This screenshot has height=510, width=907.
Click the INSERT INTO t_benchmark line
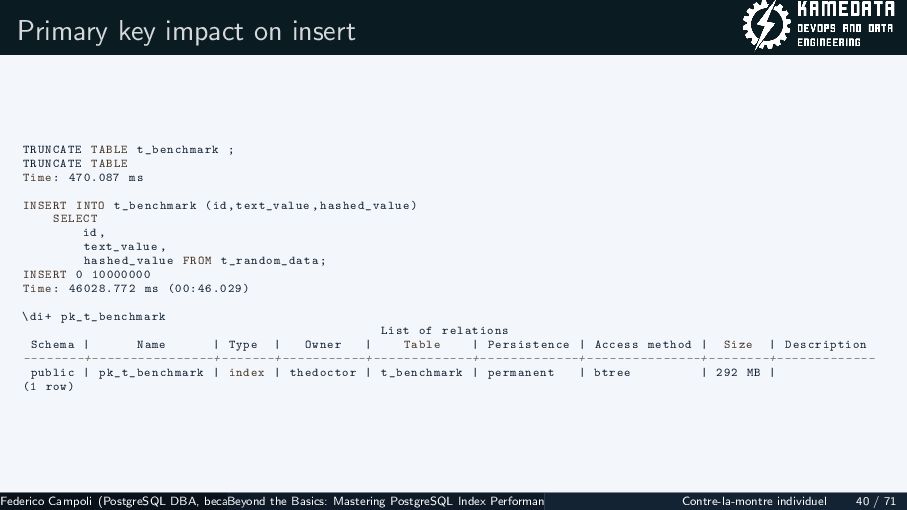pos(220,205)
